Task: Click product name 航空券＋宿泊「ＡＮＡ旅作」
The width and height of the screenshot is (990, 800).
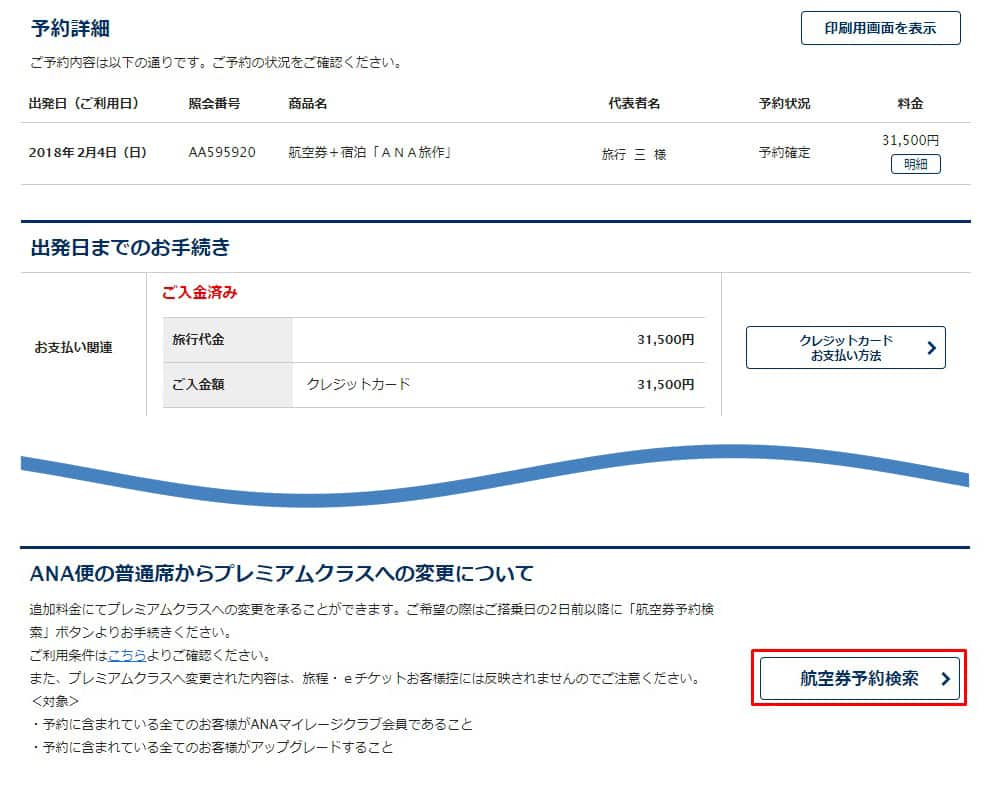Action: [370, 153]
